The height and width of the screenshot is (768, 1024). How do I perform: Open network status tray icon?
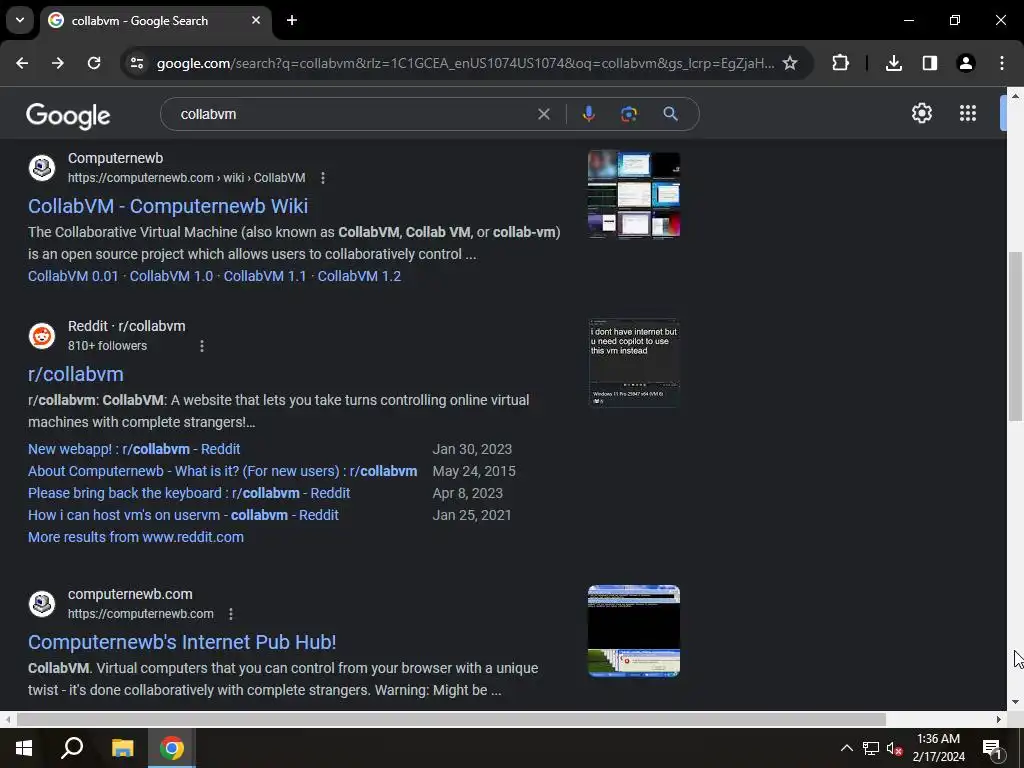pos(871,748)
